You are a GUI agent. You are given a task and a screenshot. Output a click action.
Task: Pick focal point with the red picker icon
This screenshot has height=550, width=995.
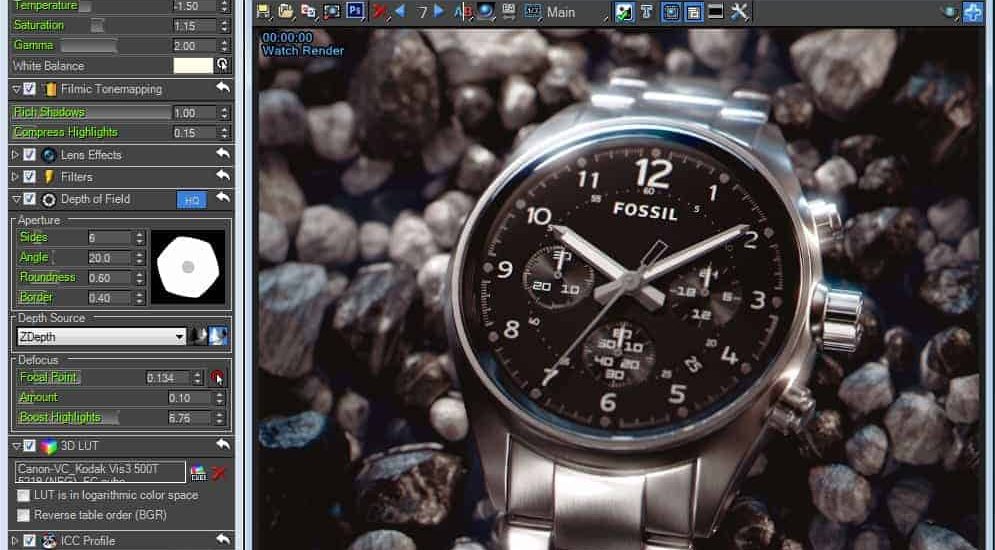tap(217, 378)
